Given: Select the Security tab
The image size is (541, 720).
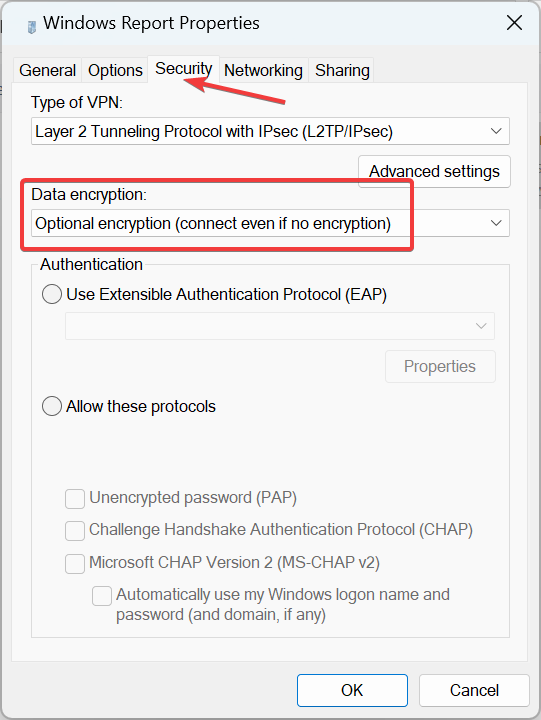Looking at the screenshot, I should (183, 69).
